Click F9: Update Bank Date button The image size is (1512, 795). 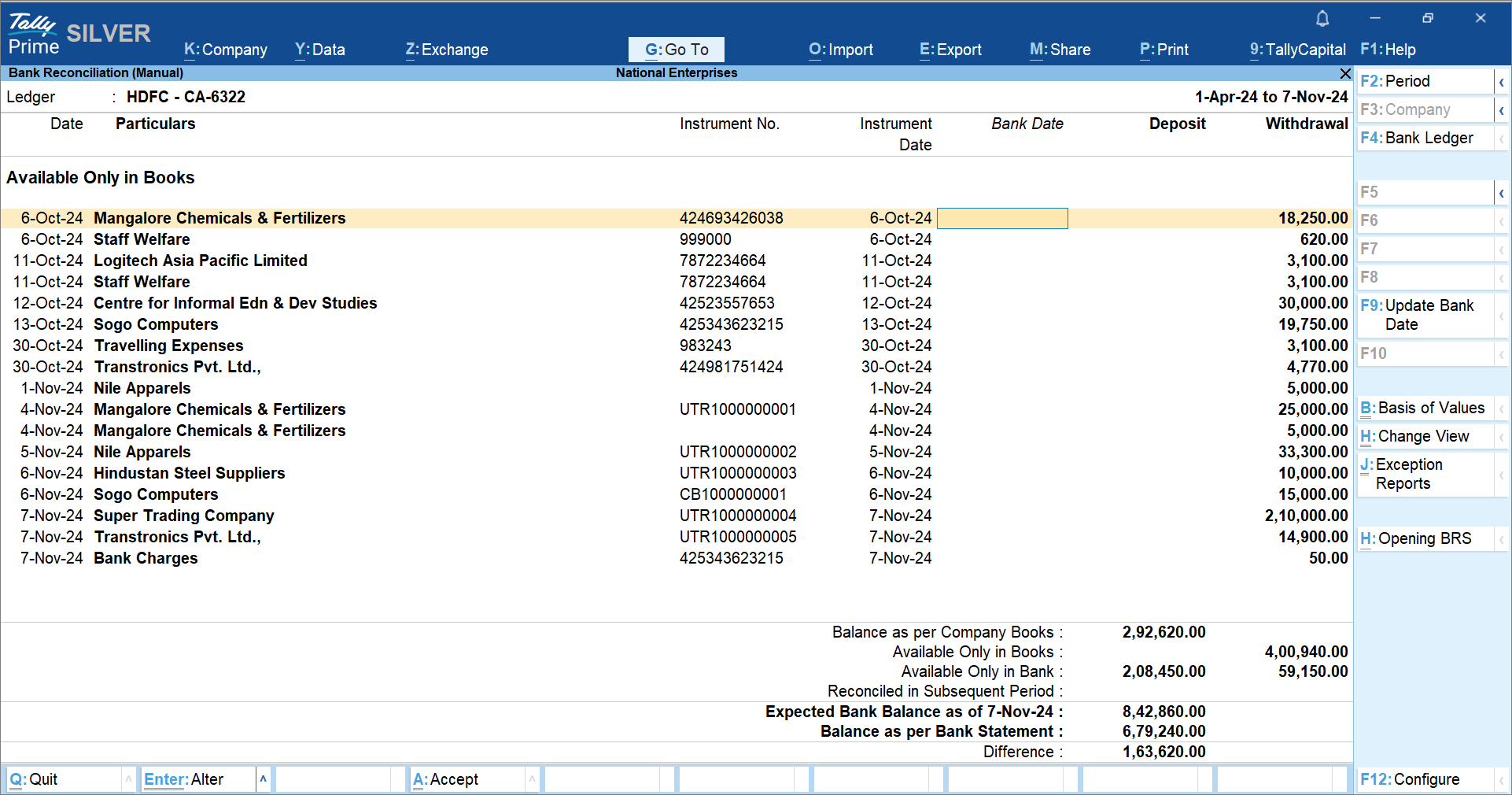click(x=1425, y=315)
